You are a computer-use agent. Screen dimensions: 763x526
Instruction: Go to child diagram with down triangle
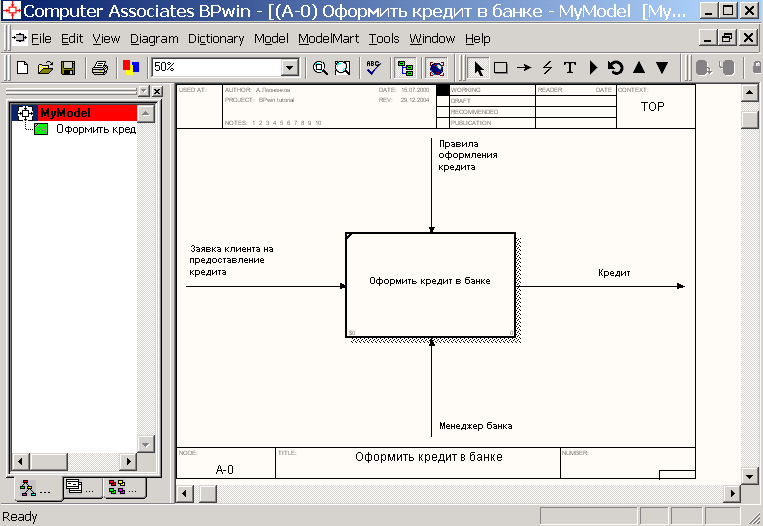click(662, 68)
